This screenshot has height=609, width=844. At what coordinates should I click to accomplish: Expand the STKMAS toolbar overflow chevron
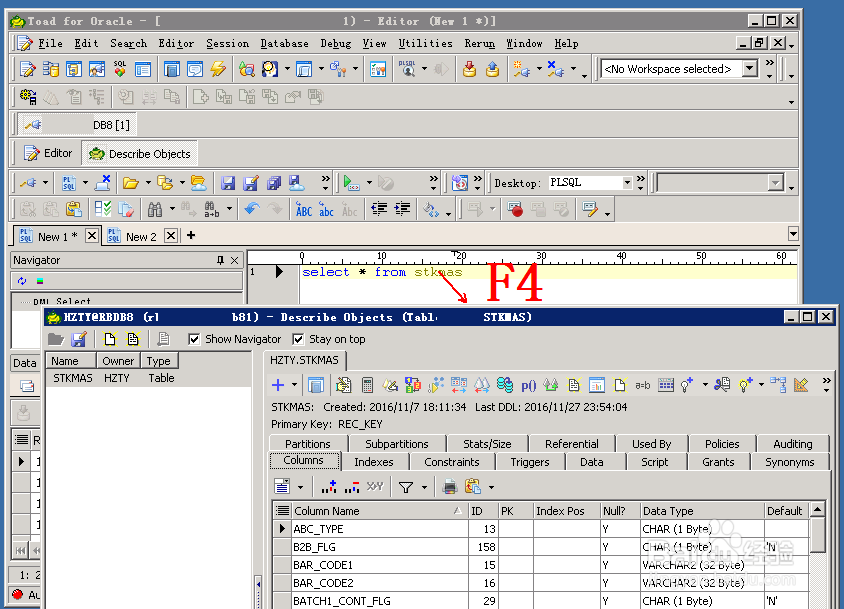[x=826, y=384]
